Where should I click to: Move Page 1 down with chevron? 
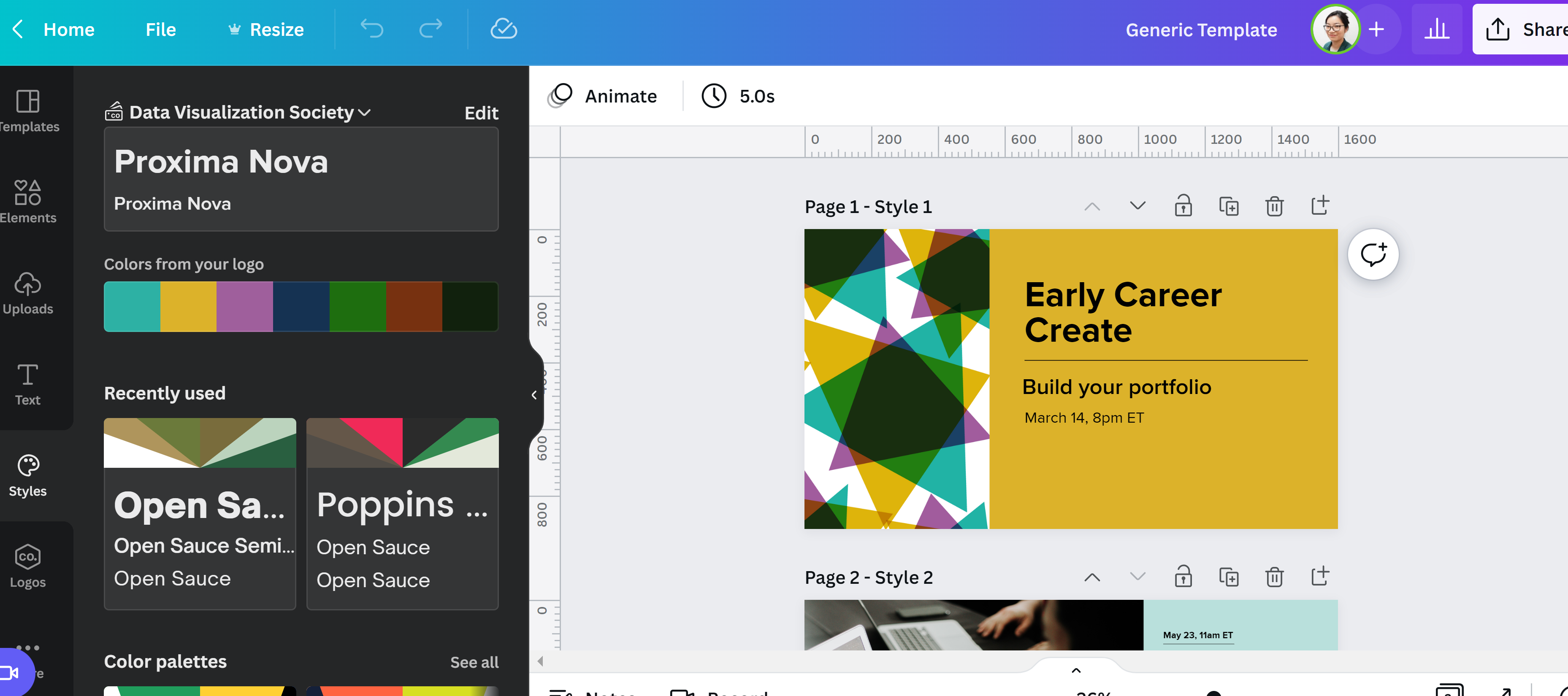pyautogui.click(x=1137, y=206)
